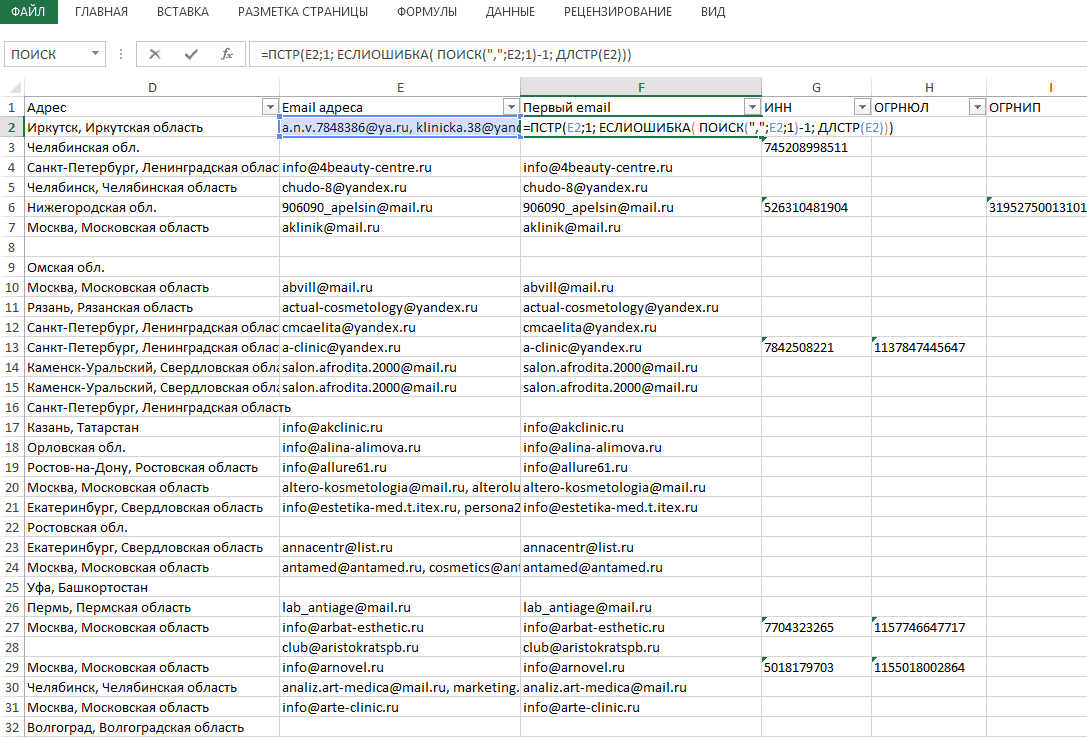Open filter dropdown for ИНН column
Image resolution: width=1087 pixels, height=737 pixels.
pyautogui.click(x=862, y=107)
